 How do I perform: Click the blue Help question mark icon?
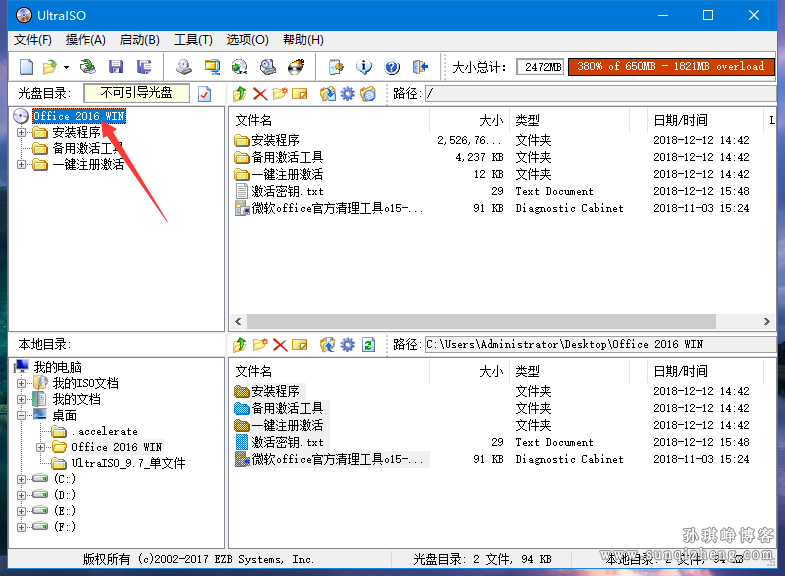pyautogui.click(x=392, y=67)
